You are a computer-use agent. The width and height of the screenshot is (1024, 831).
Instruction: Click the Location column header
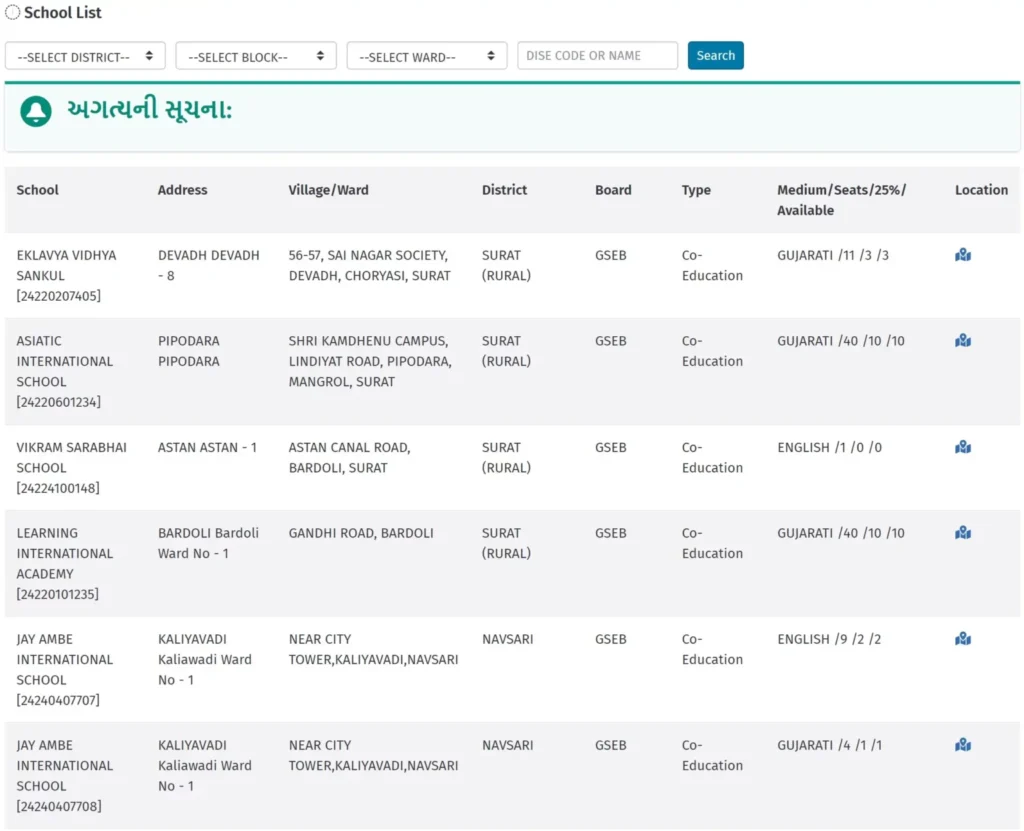(x=982, y=190)
